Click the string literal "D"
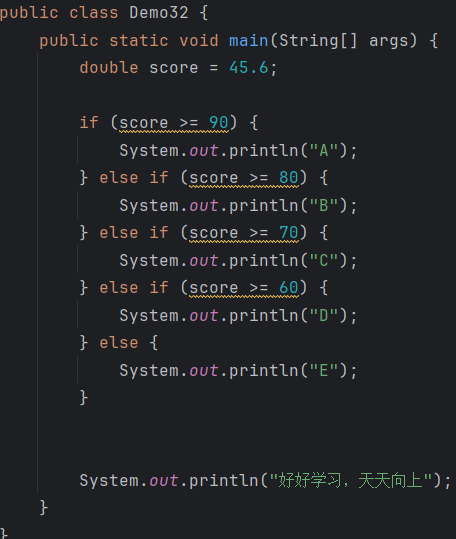 coord(324,316)
